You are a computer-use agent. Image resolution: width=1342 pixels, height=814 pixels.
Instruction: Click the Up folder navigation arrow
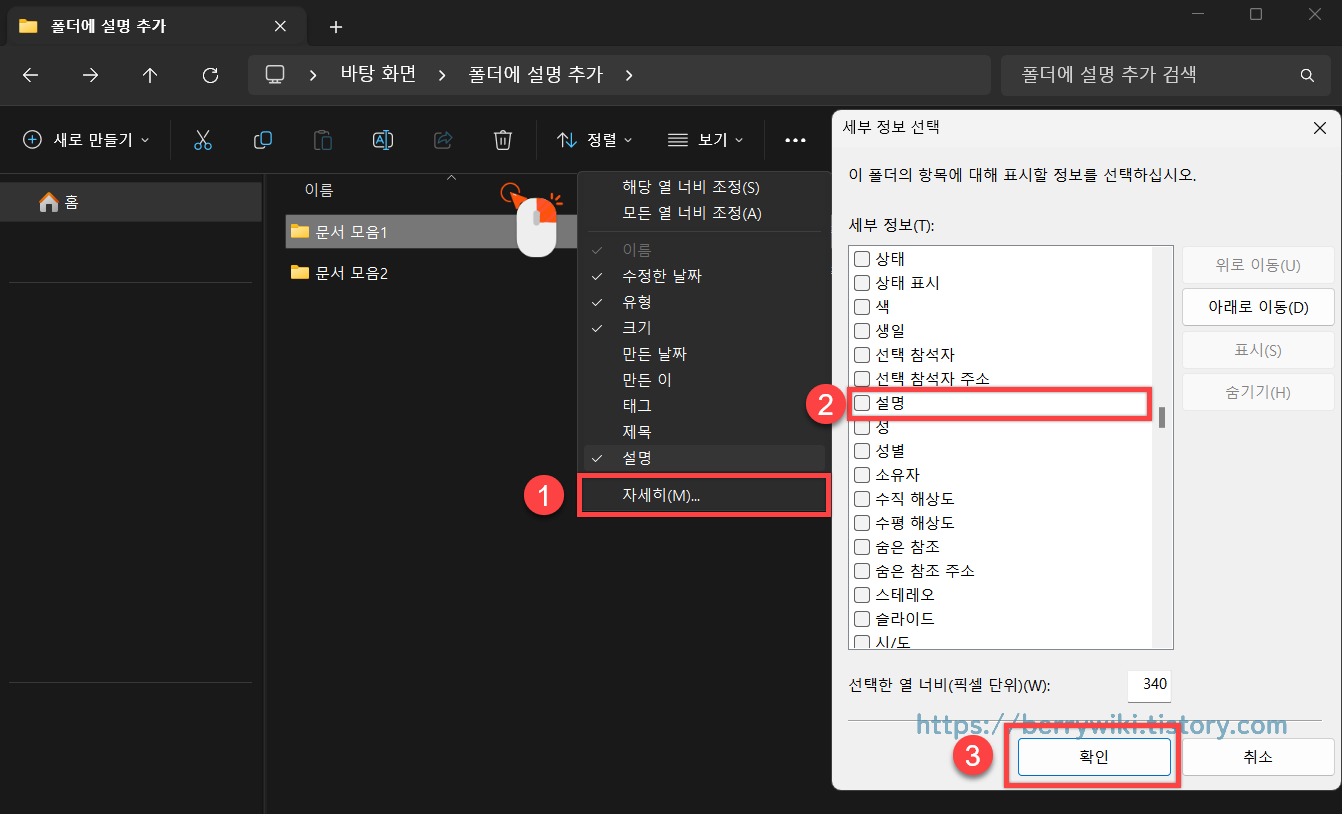[x=150, y=74]
